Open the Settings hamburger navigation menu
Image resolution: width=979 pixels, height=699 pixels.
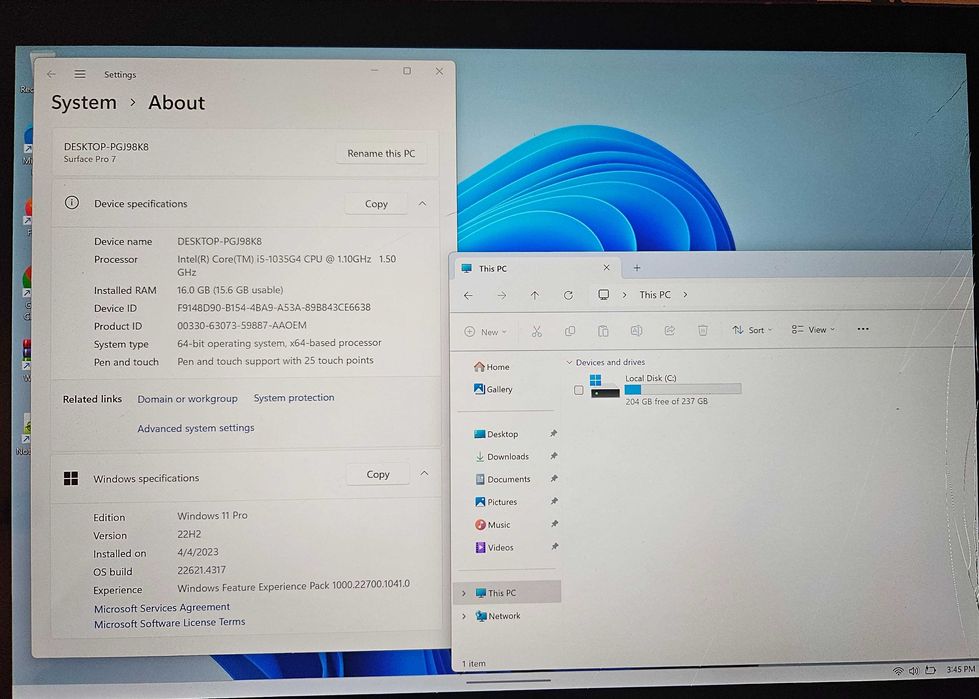pyautogui.click(x=80, y=74)
